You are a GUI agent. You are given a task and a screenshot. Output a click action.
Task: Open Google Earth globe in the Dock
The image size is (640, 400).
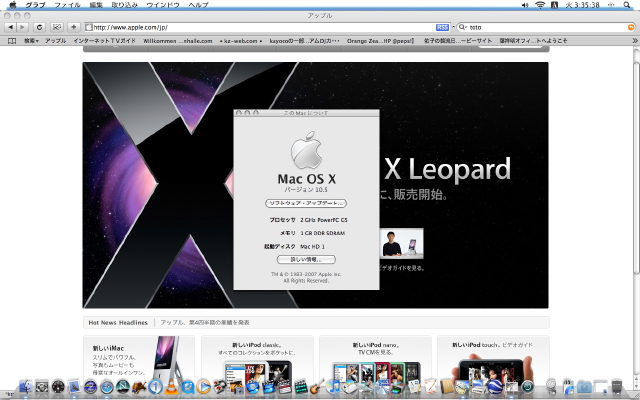pyautogui.click(x=495, y=386)
